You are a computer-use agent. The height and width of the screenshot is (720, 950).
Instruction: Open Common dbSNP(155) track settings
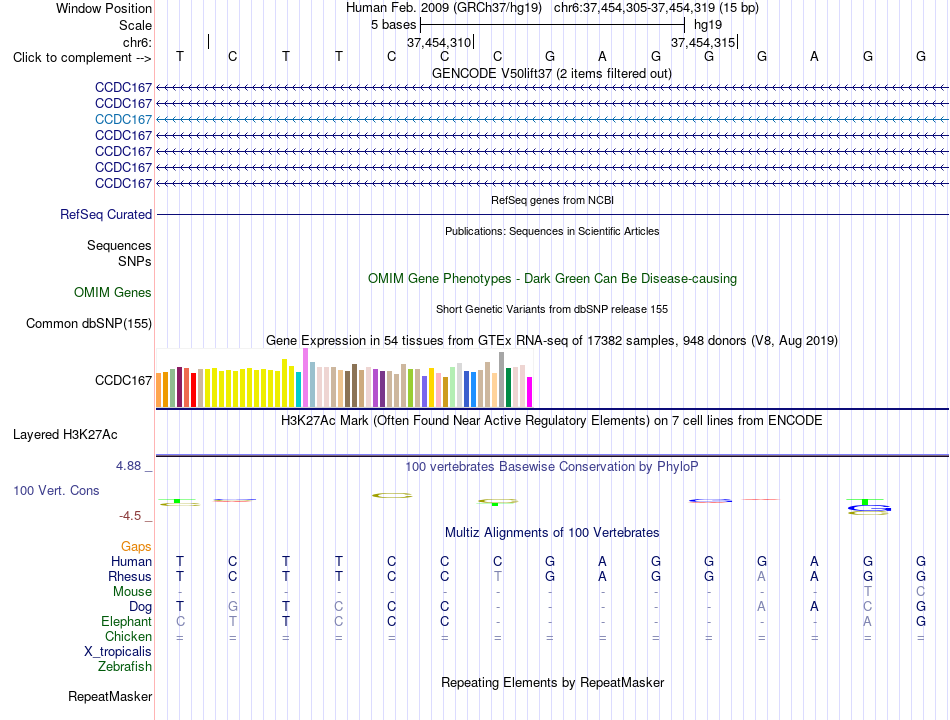tap(89, 324)
